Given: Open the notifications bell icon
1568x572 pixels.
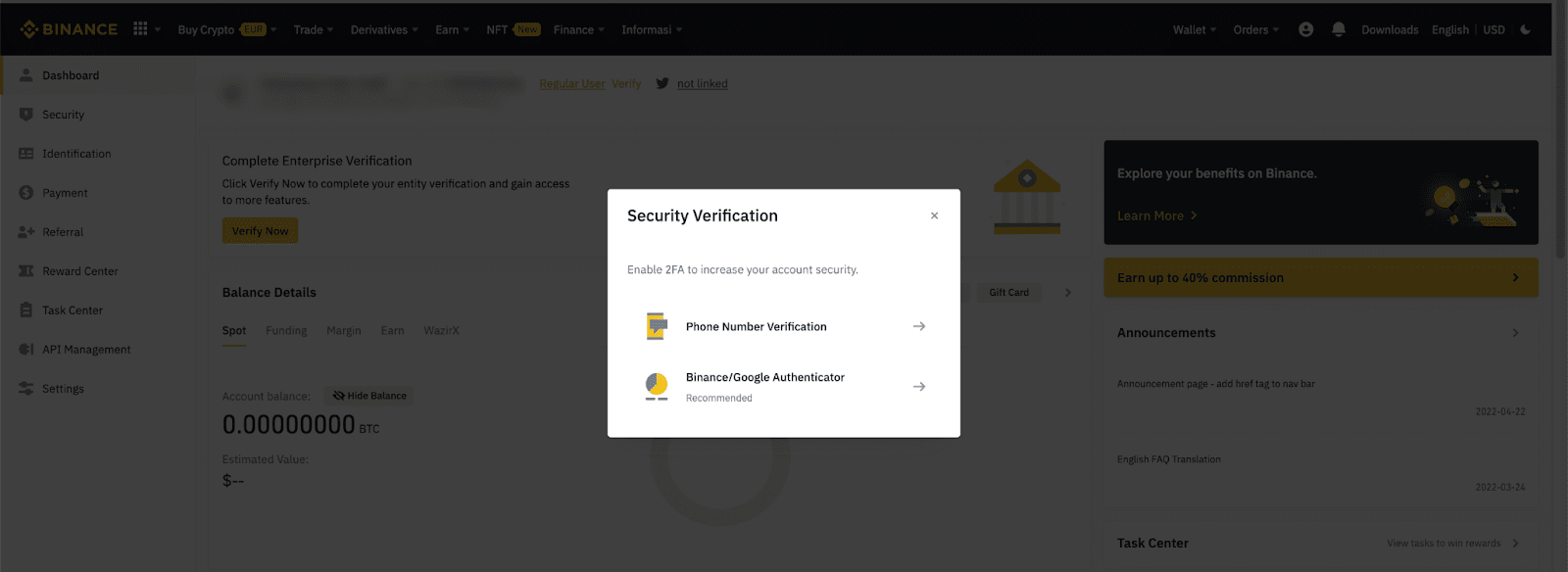Looking at the screenshot, I should click(x=1339, y=29).
